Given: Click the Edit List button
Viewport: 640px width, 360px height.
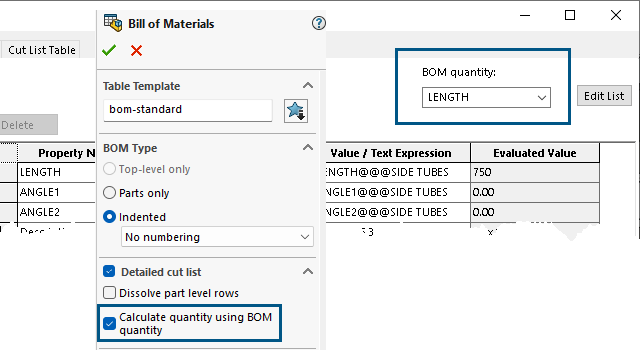Looking at the screenshot, I should tap(604, 96).
